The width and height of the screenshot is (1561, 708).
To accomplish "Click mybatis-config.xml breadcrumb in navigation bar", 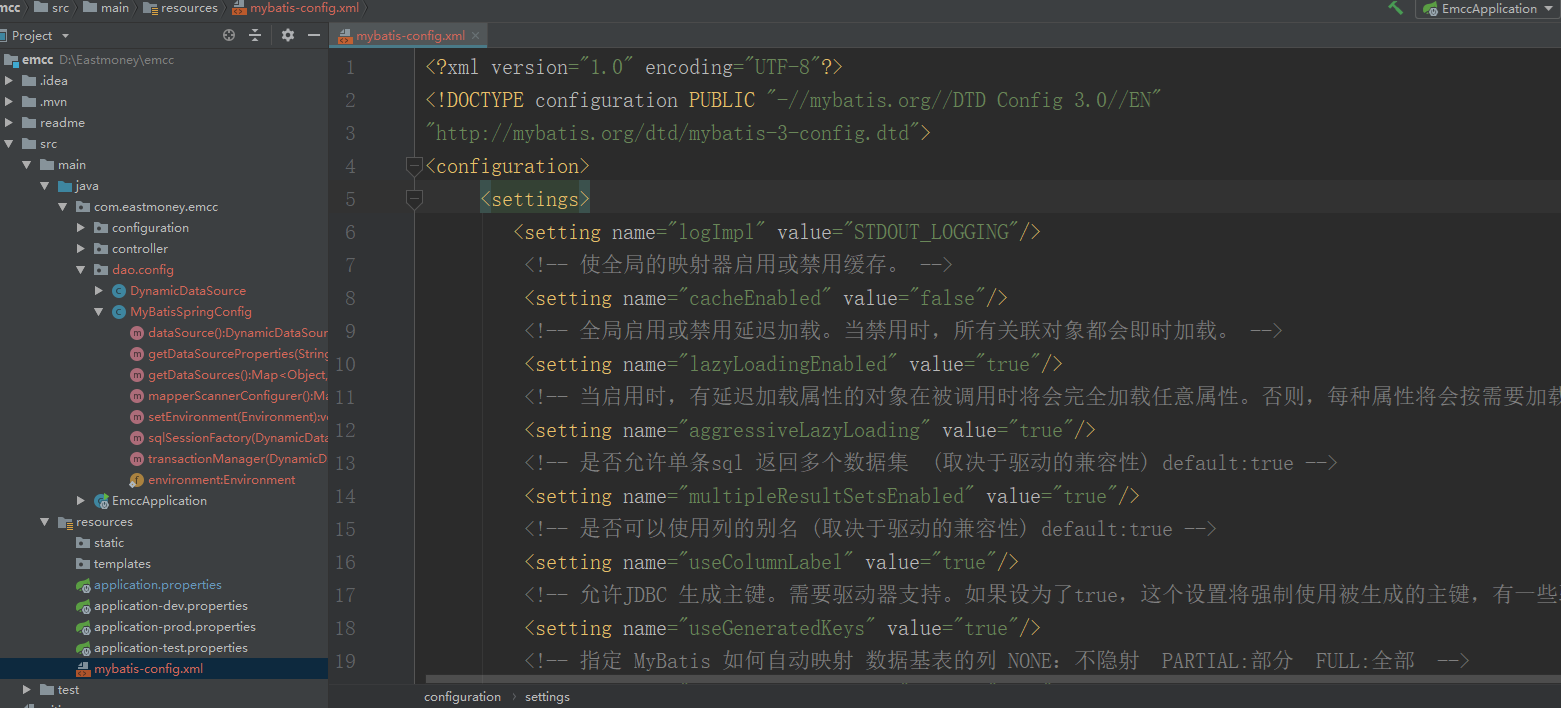I will coord(296,8).
